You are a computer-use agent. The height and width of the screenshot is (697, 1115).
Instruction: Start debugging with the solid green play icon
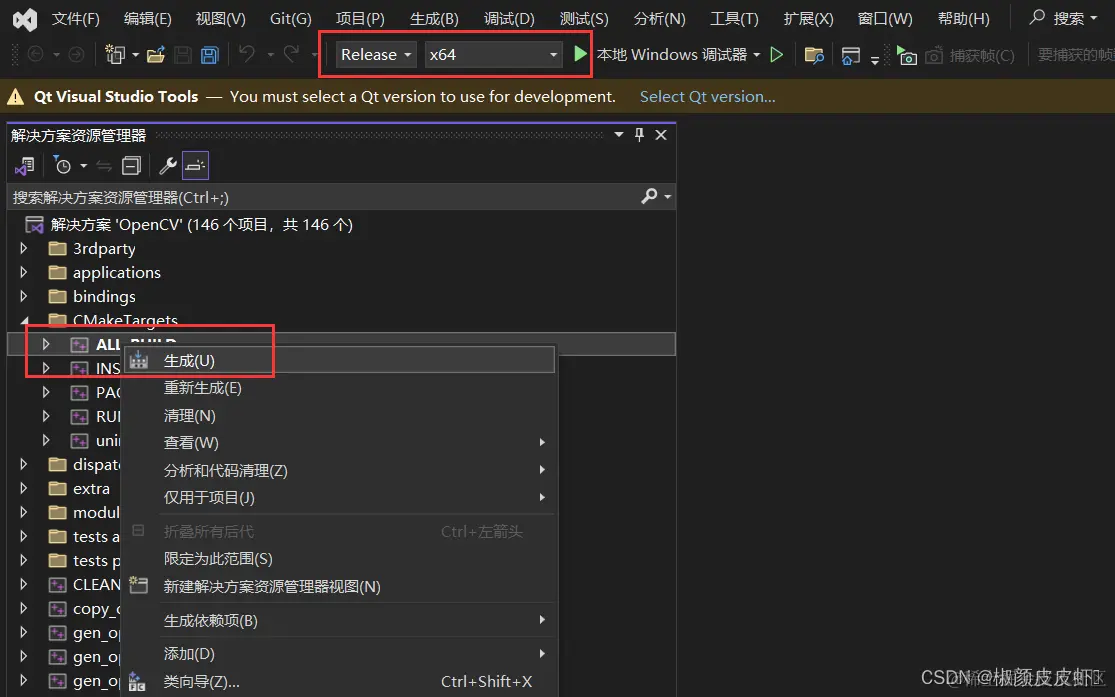click(580, 54)
